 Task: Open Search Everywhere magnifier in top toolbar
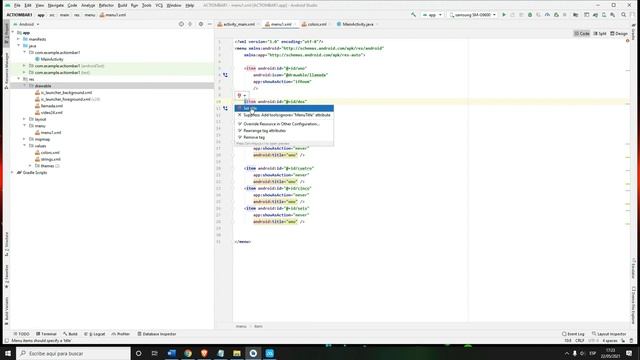(x=623, y=15)
